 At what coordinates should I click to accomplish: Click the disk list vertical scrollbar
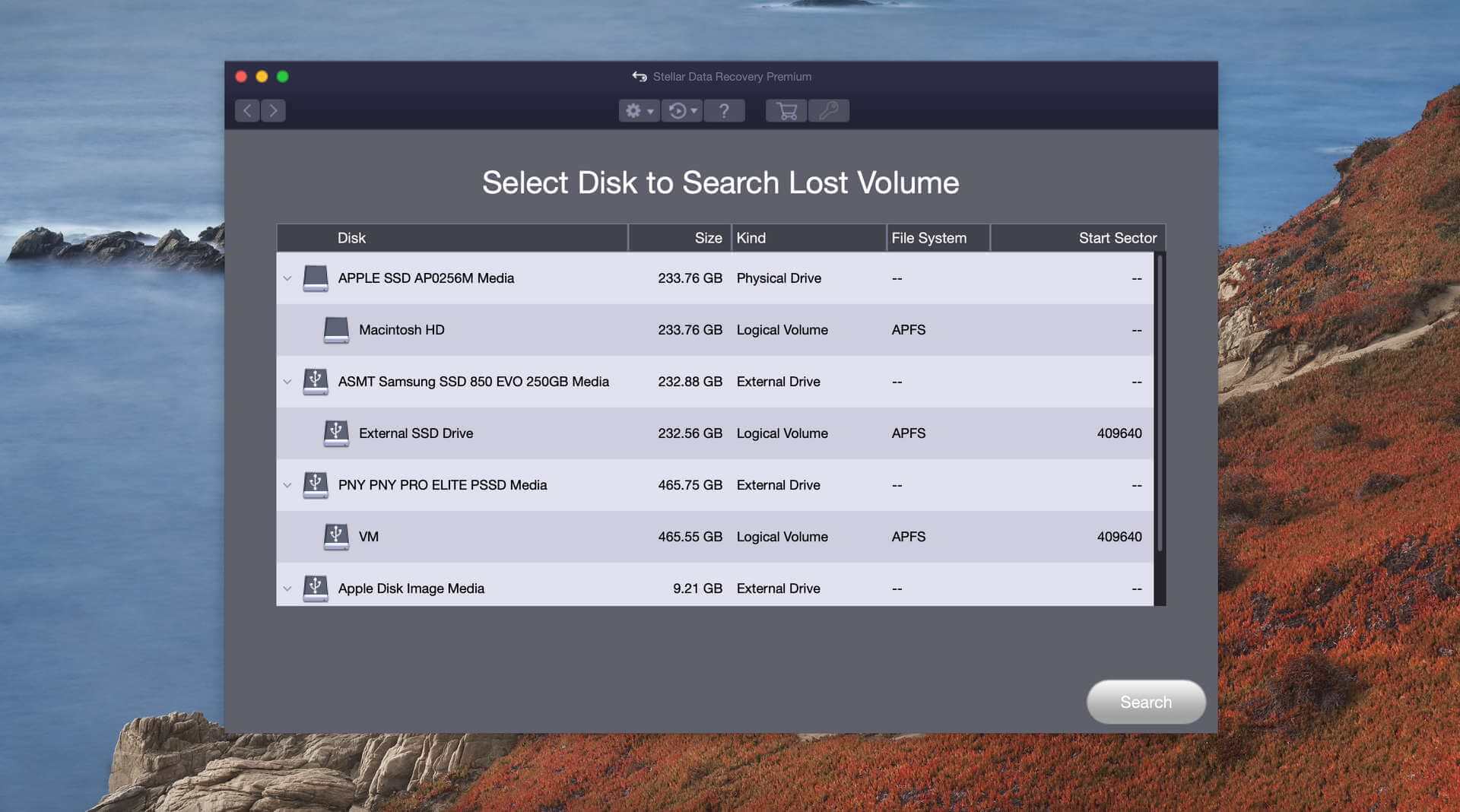click(x=1160, y=403)
